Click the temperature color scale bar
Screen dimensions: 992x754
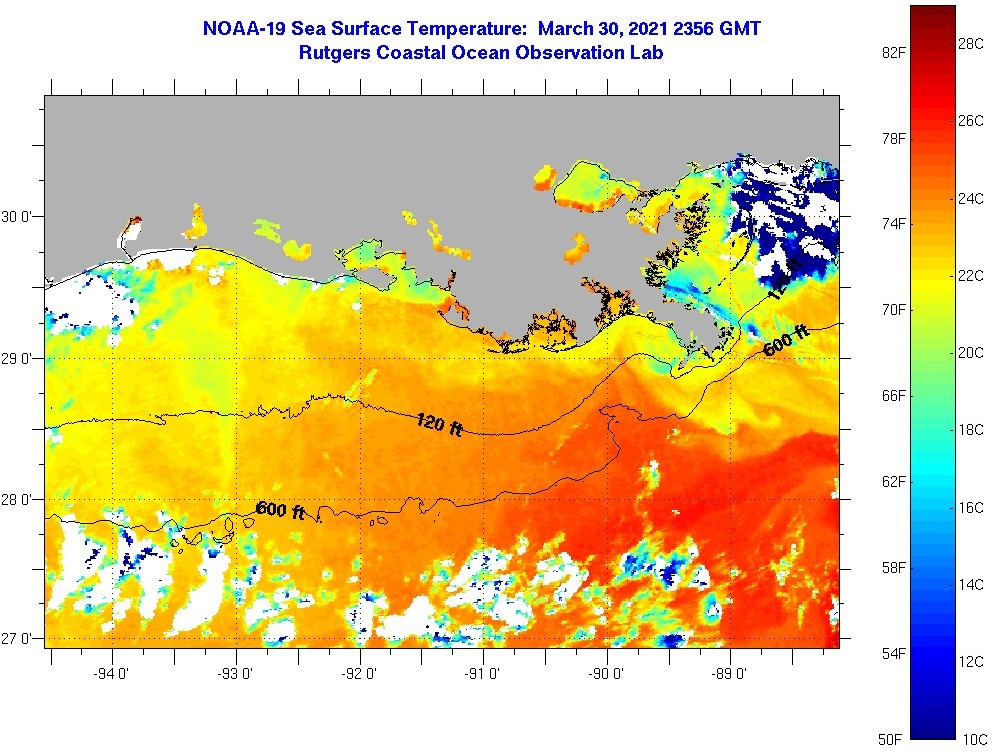click(933, 372)
